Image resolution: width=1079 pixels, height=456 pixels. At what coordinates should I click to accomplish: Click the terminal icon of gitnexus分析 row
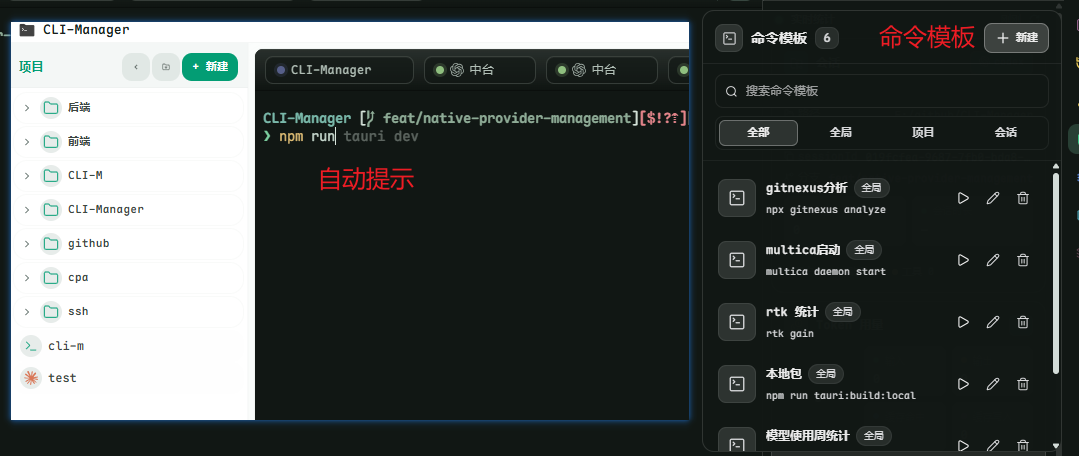(x=737, y=198)
